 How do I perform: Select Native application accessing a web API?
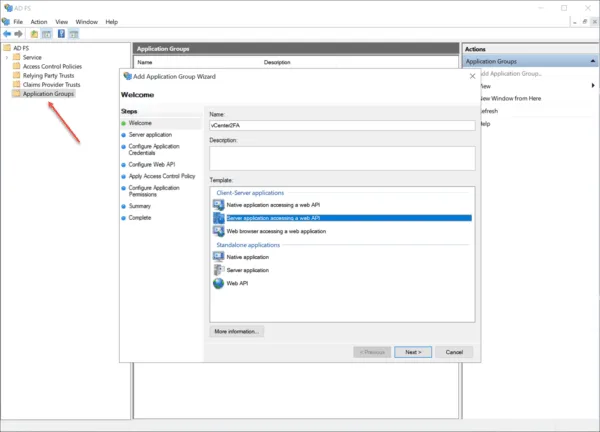coord(273,205)
